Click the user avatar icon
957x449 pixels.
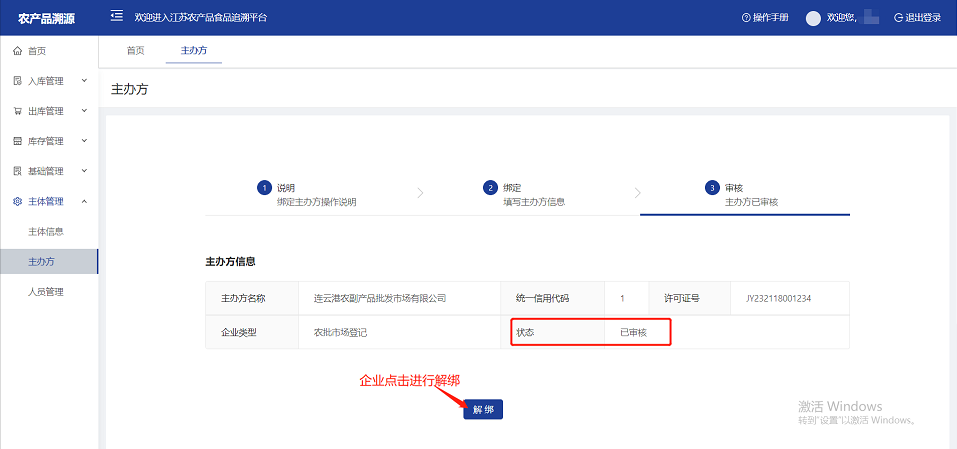click(813, 18)
